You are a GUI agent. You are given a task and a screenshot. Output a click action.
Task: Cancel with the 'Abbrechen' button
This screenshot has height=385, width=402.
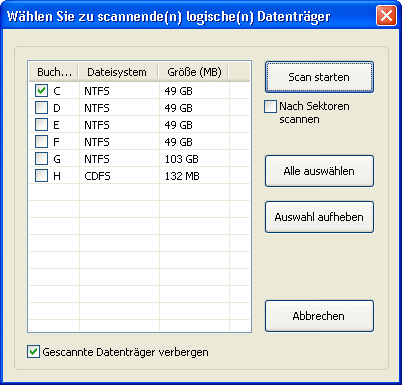(319, 316)
